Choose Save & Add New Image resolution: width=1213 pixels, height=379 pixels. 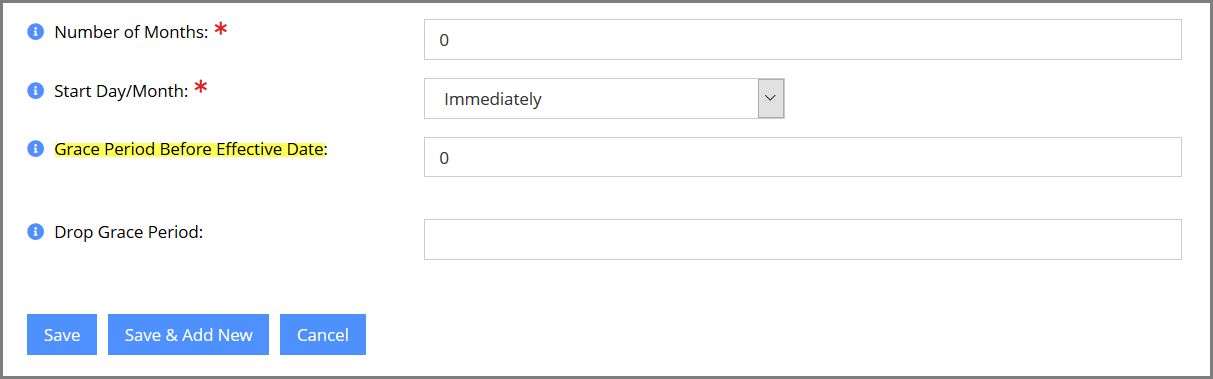(189, 335)
